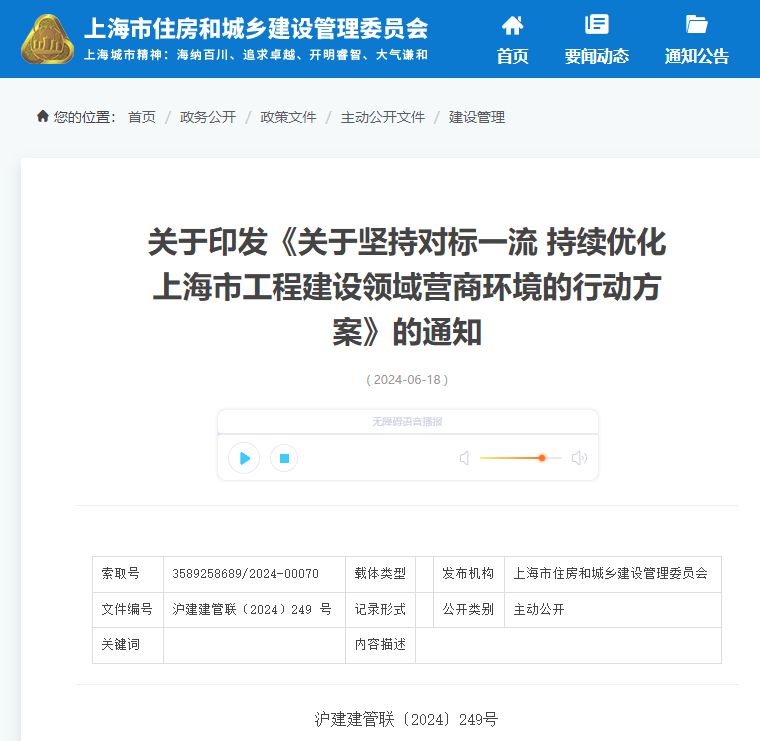Follow the 主动公开文件 breadcrumb link

(383, 117)
